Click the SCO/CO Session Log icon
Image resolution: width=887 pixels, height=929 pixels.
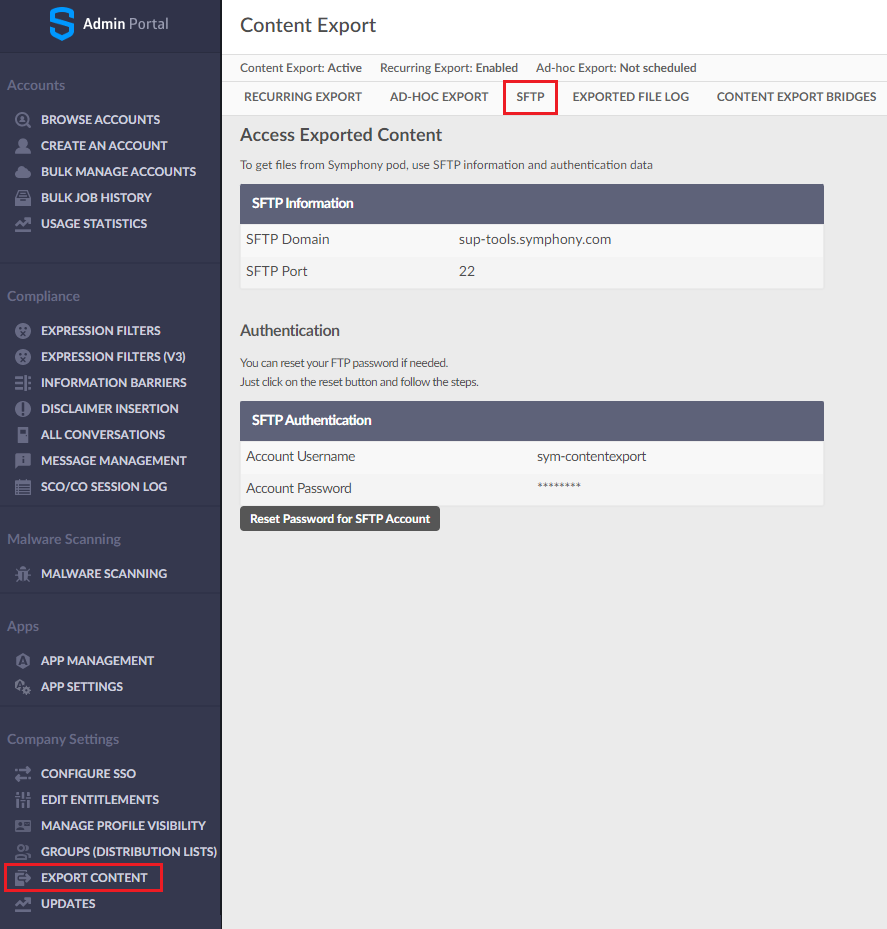point(23,487)
